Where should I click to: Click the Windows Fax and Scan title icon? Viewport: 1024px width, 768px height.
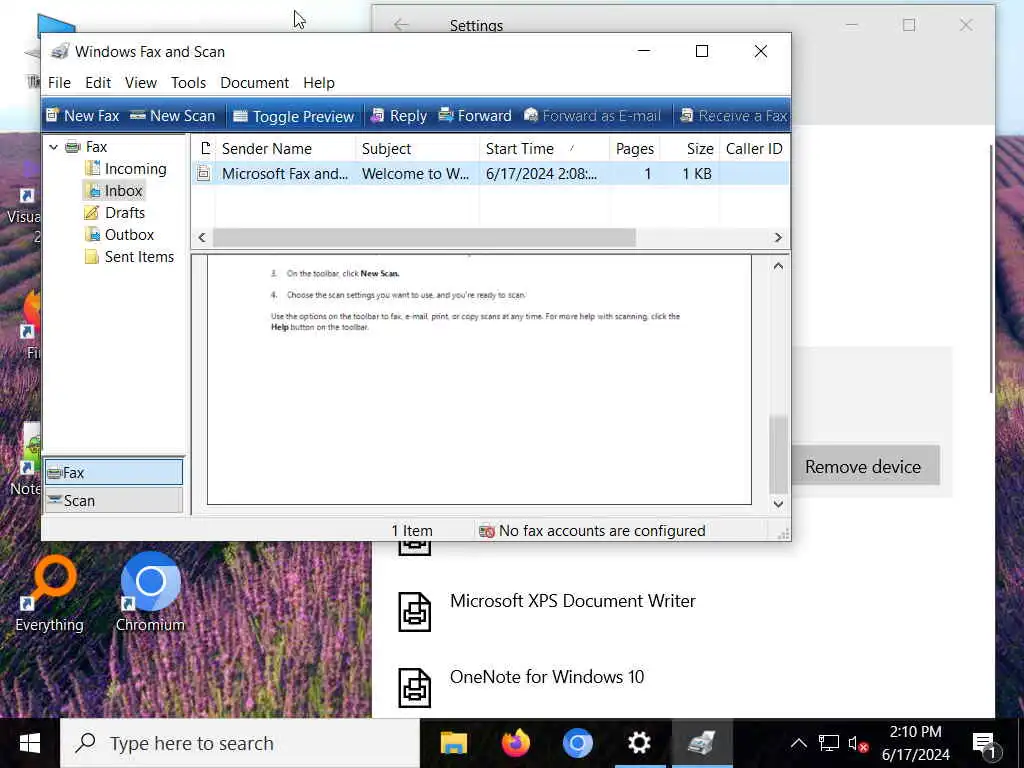pos(60,52)
